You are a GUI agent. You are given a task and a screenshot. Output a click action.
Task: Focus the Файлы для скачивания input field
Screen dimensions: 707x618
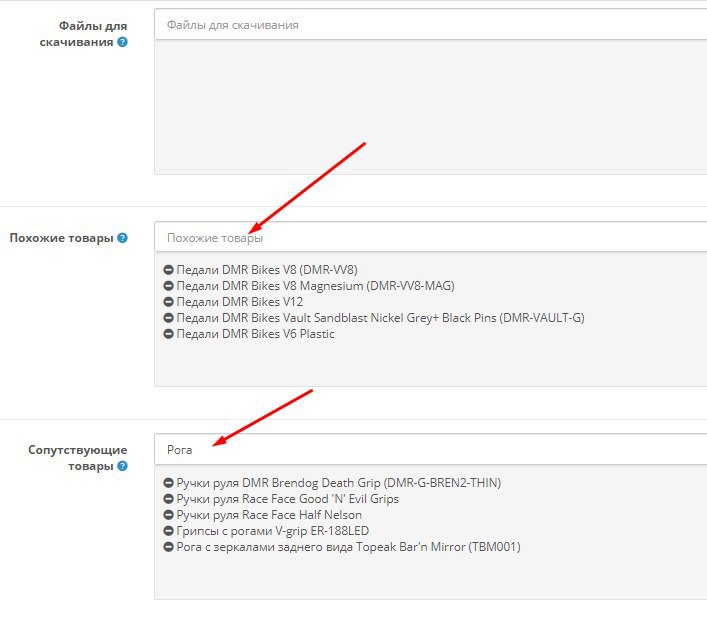pyautogui.click(x=431, y=25)
